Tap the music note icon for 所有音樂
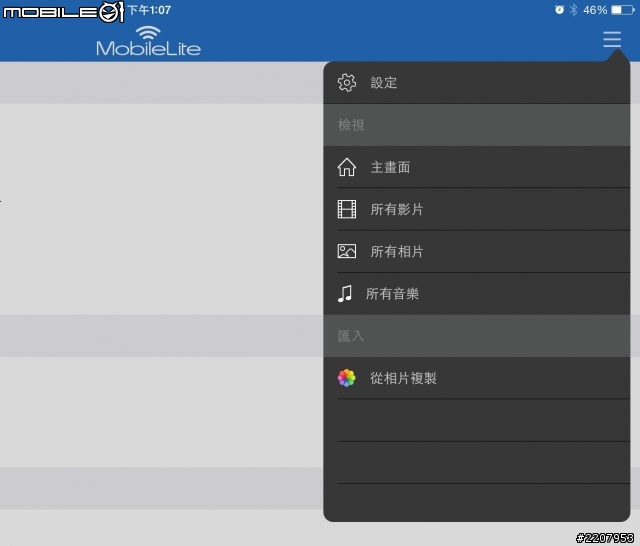The height and width of the screenshot is (546, 640). click(x=344, y=293)
